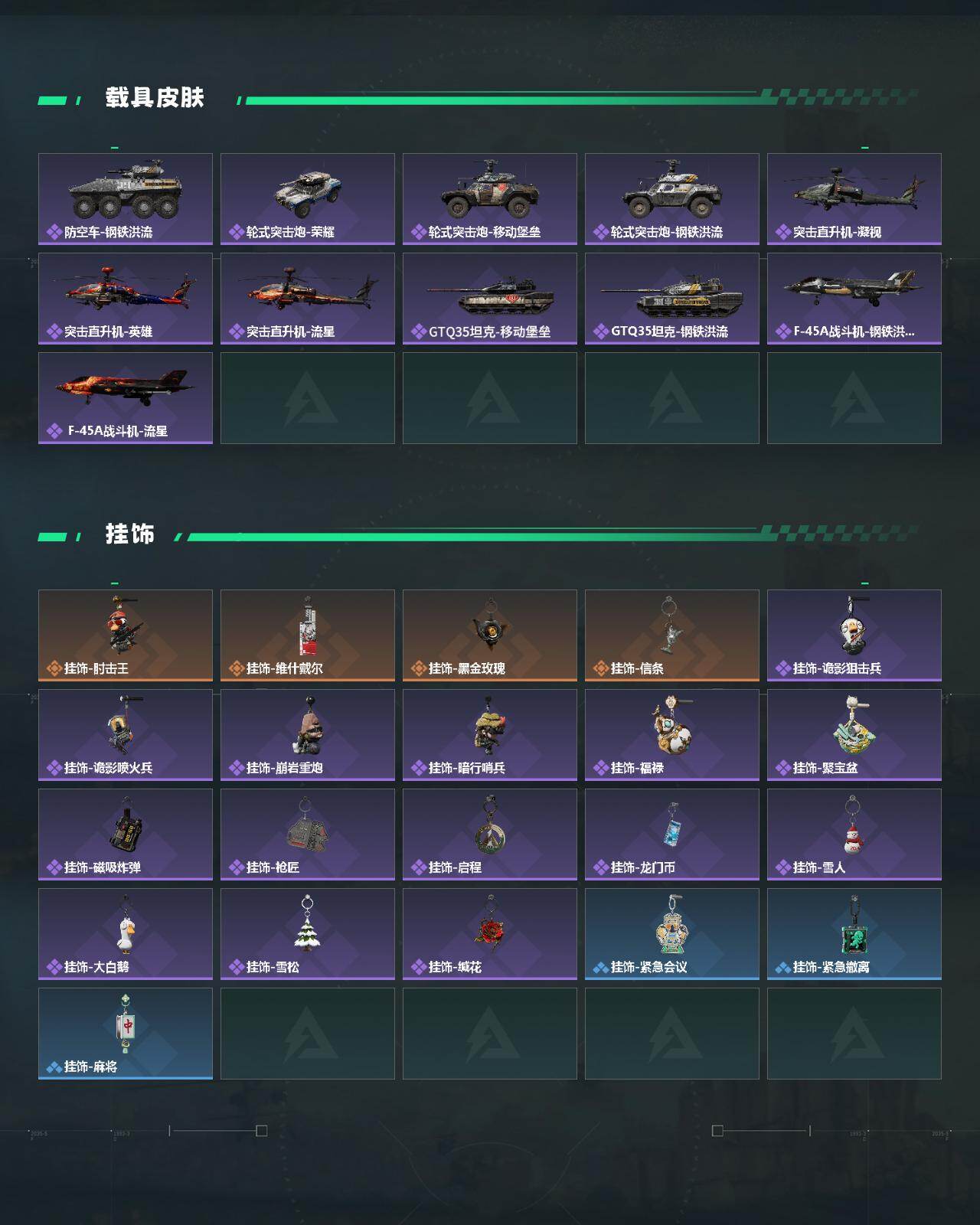This screenshot has width=980, height=1225.
Task: Select the 挂饰-麻将 mahjong charm
Action: [x=126, y=1034]
